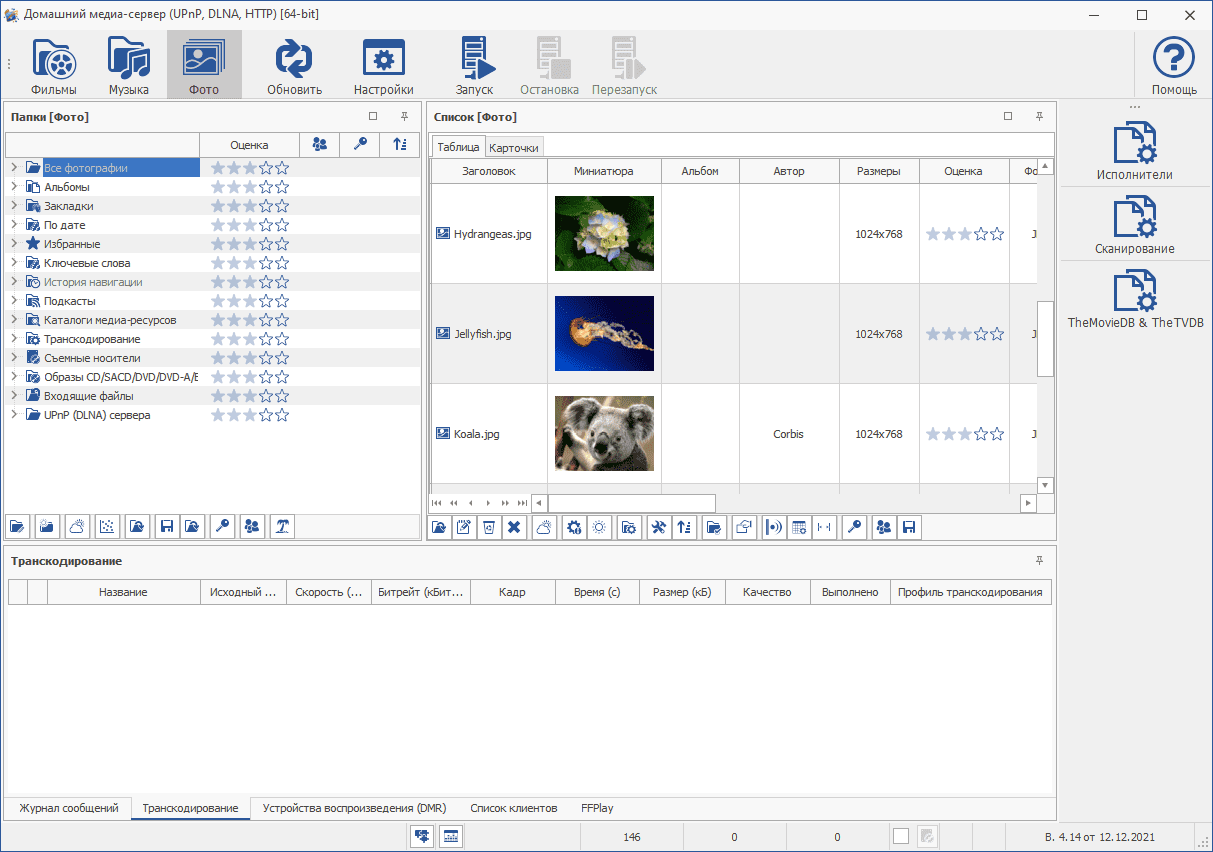Click the Заголовок column header
Viewport: 1213px width, 852px height.
point(488,171)
